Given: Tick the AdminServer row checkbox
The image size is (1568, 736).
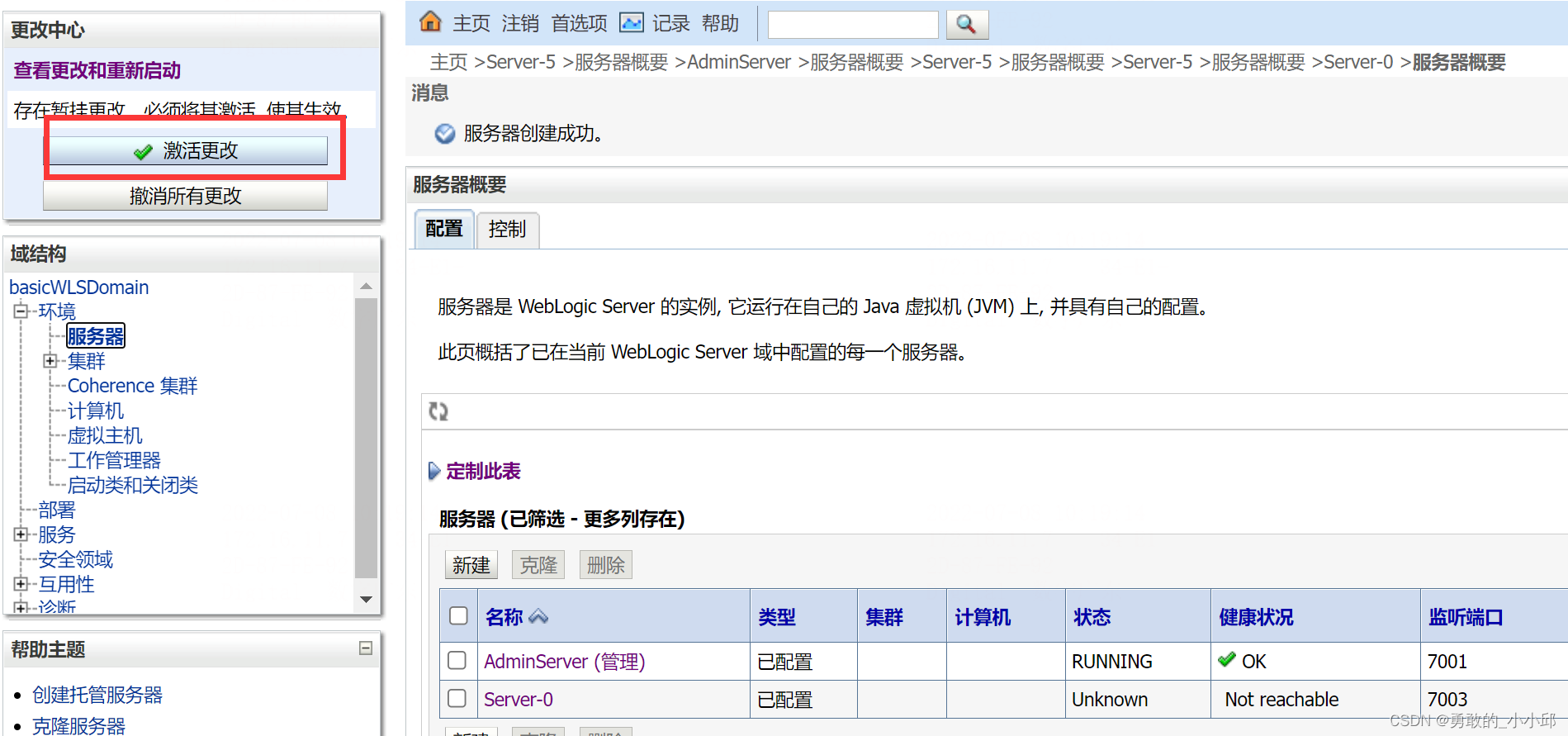Looking at the screenshot, I should [x=457, y=660].
